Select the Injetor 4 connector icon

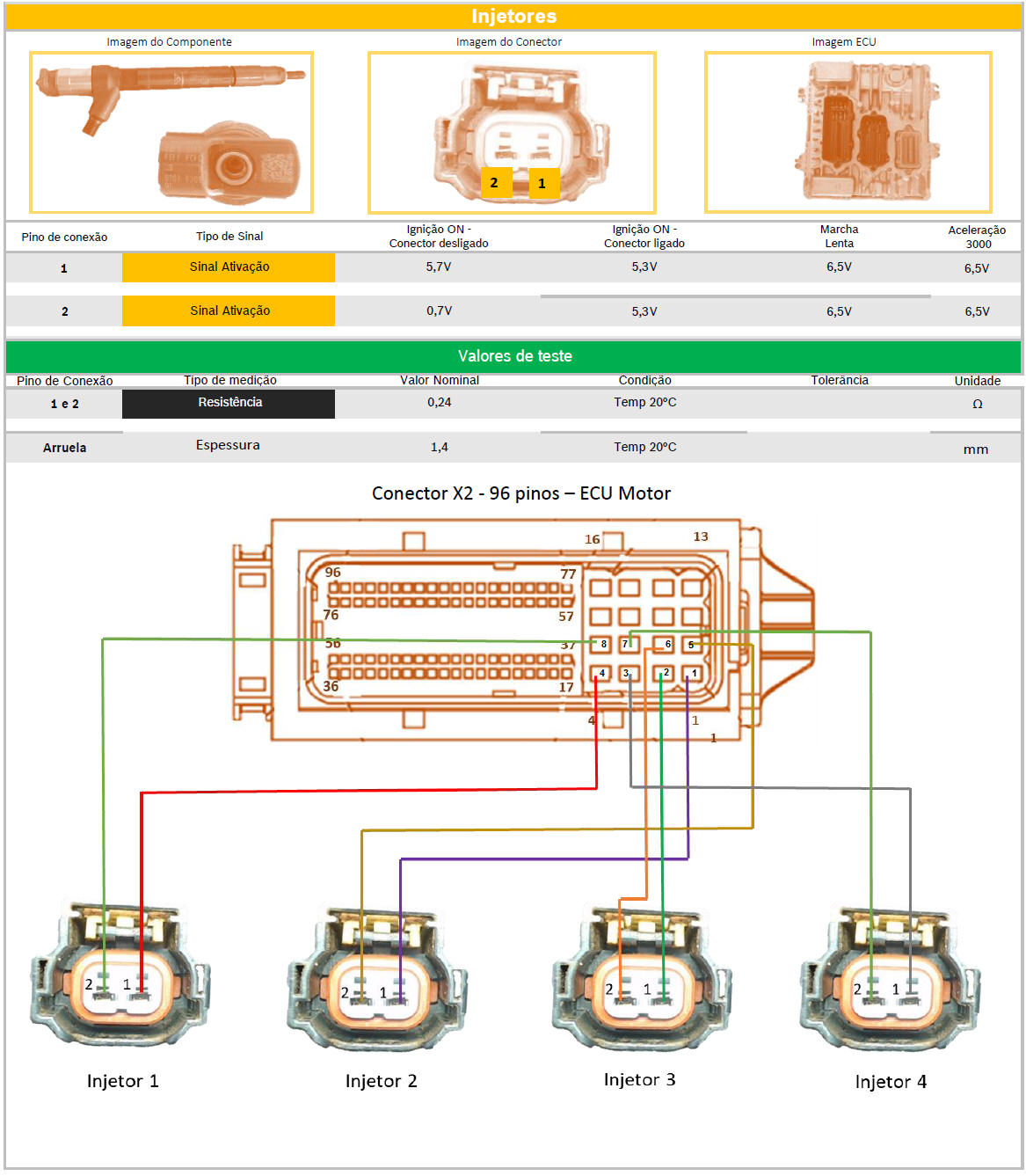(x=890, y=978)
